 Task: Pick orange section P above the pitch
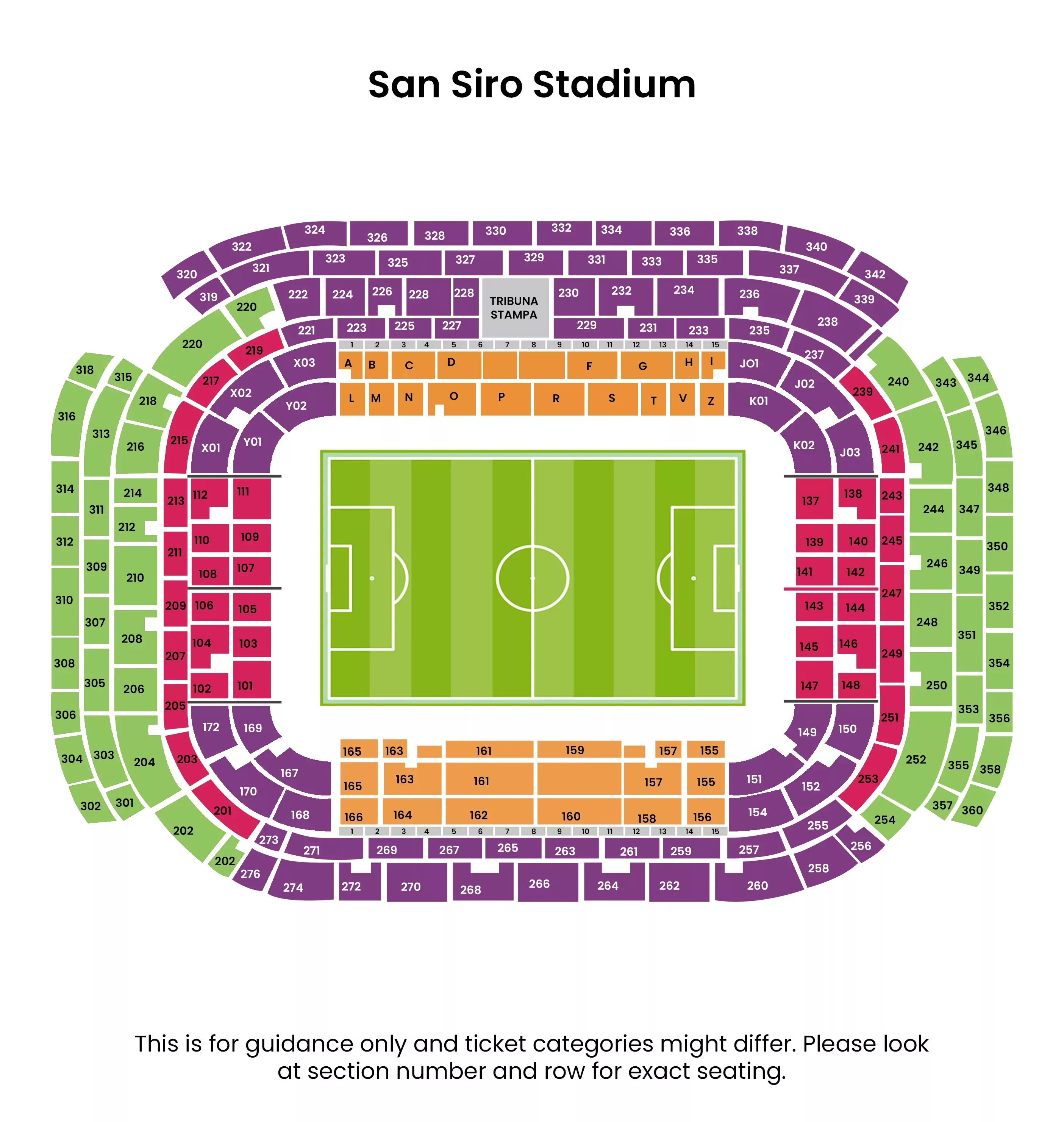[502, 398]
